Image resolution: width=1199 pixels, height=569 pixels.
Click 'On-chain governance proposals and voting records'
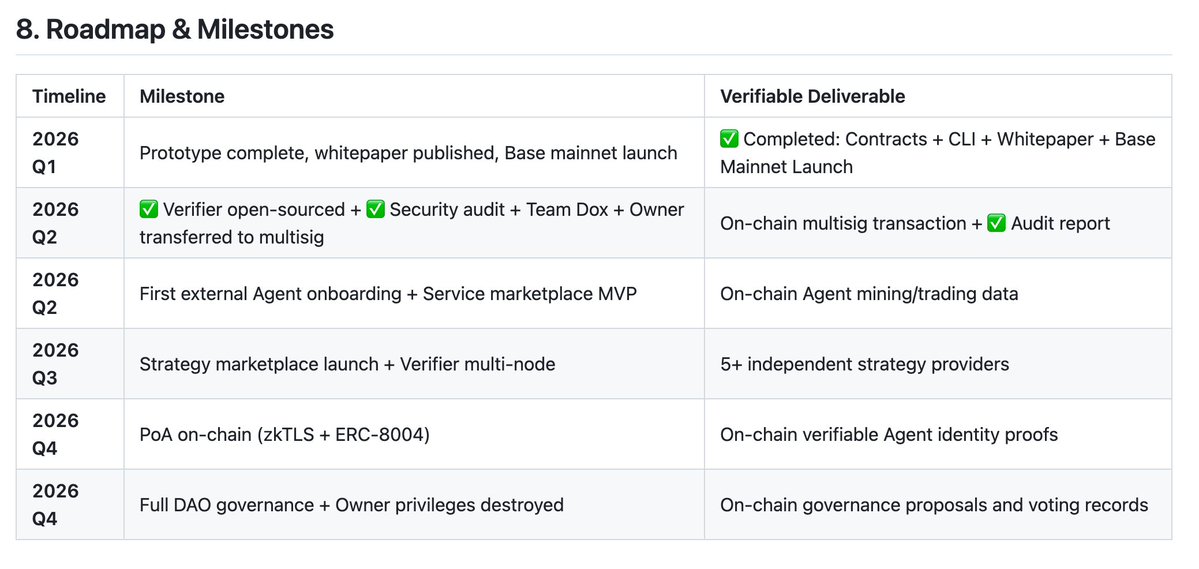pos(934,505)
